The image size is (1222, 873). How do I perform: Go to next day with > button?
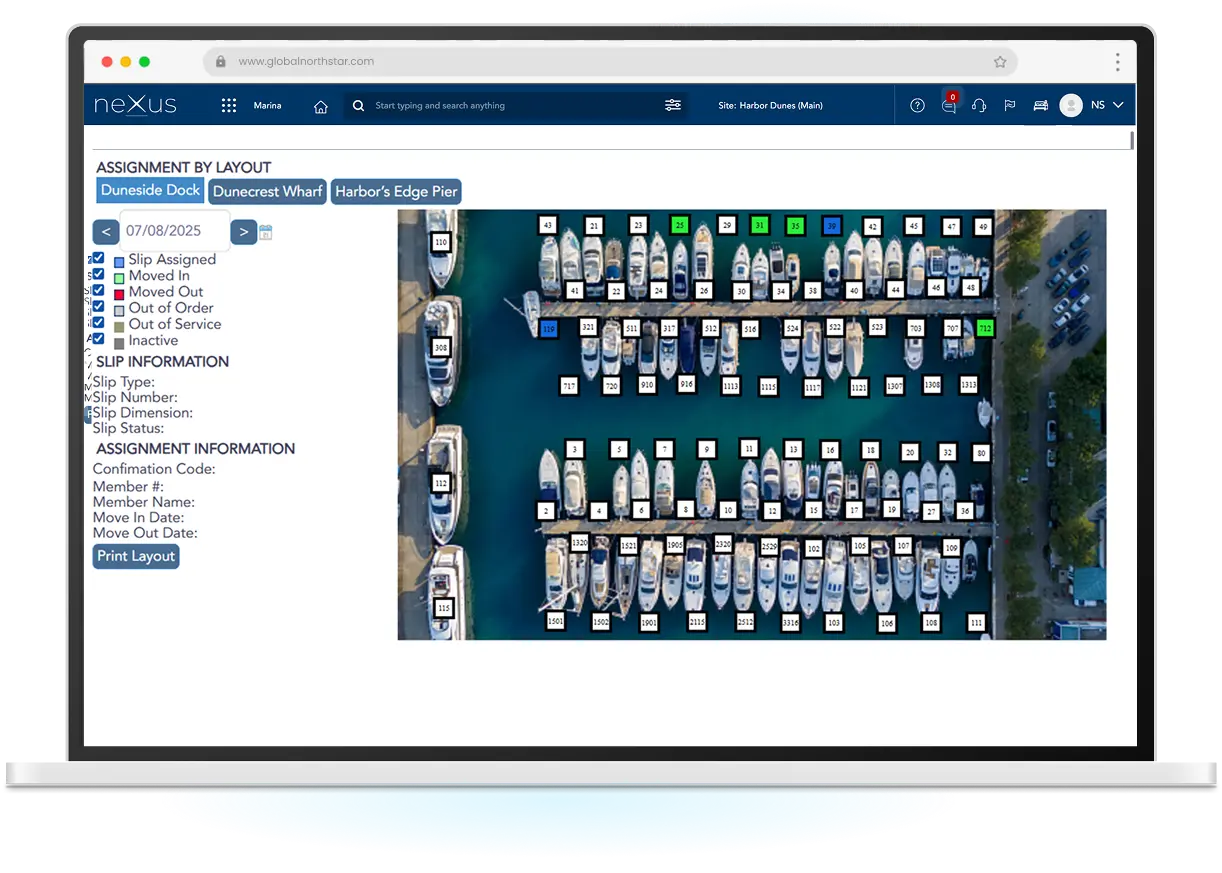pyautogui.click(x=243, y=232)
